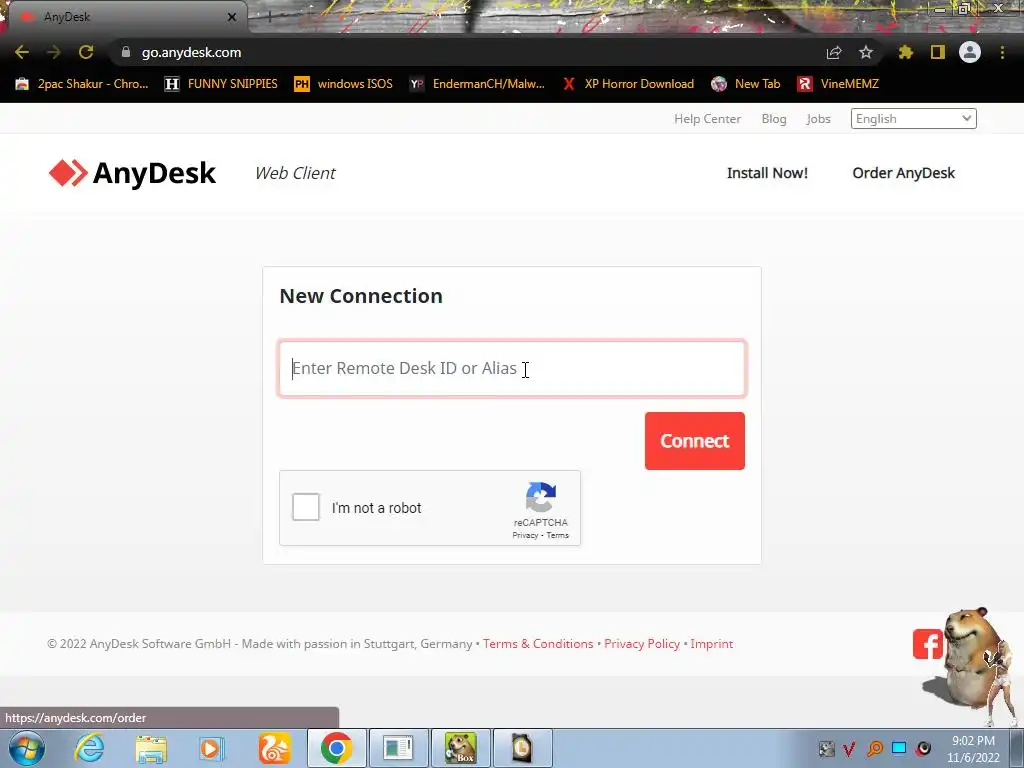Open the EndermanCH/Malw... bookmark
Viewport: 1024px width, 768px height.
(477, 84)
